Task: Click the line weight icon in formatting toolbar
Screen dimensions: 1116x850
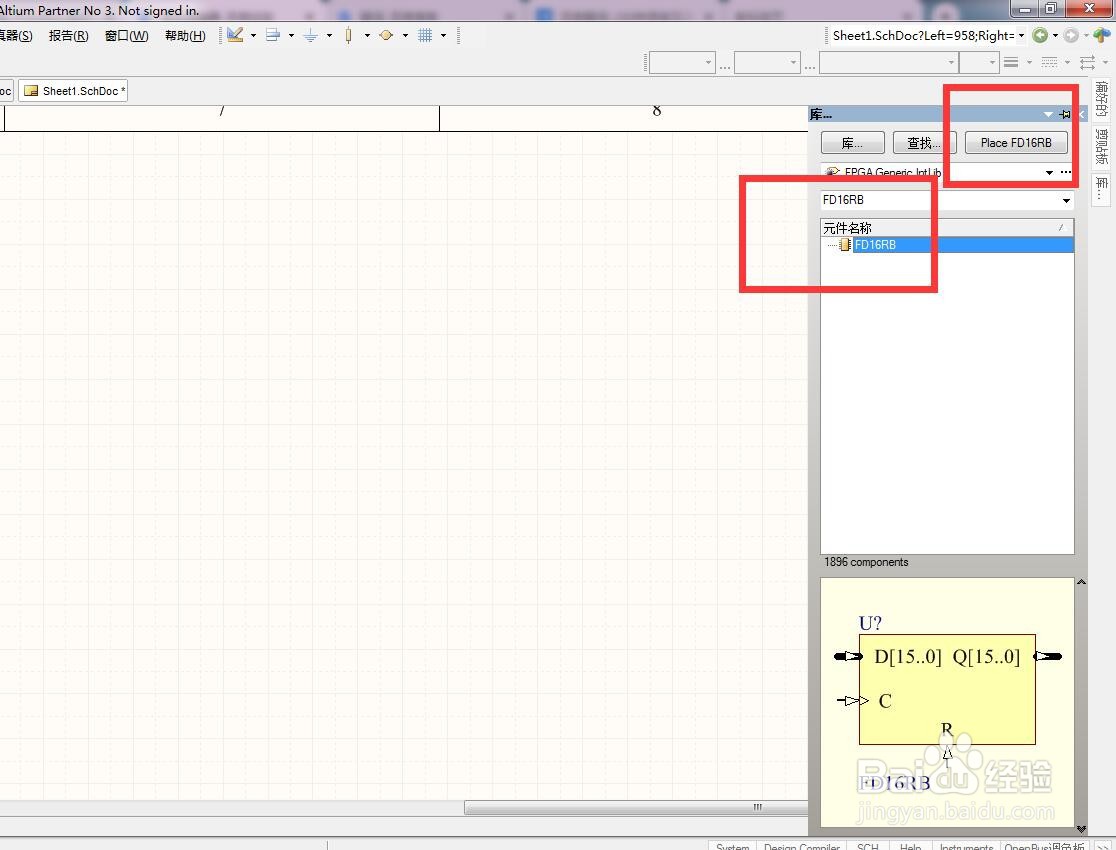Action: 1011,63
